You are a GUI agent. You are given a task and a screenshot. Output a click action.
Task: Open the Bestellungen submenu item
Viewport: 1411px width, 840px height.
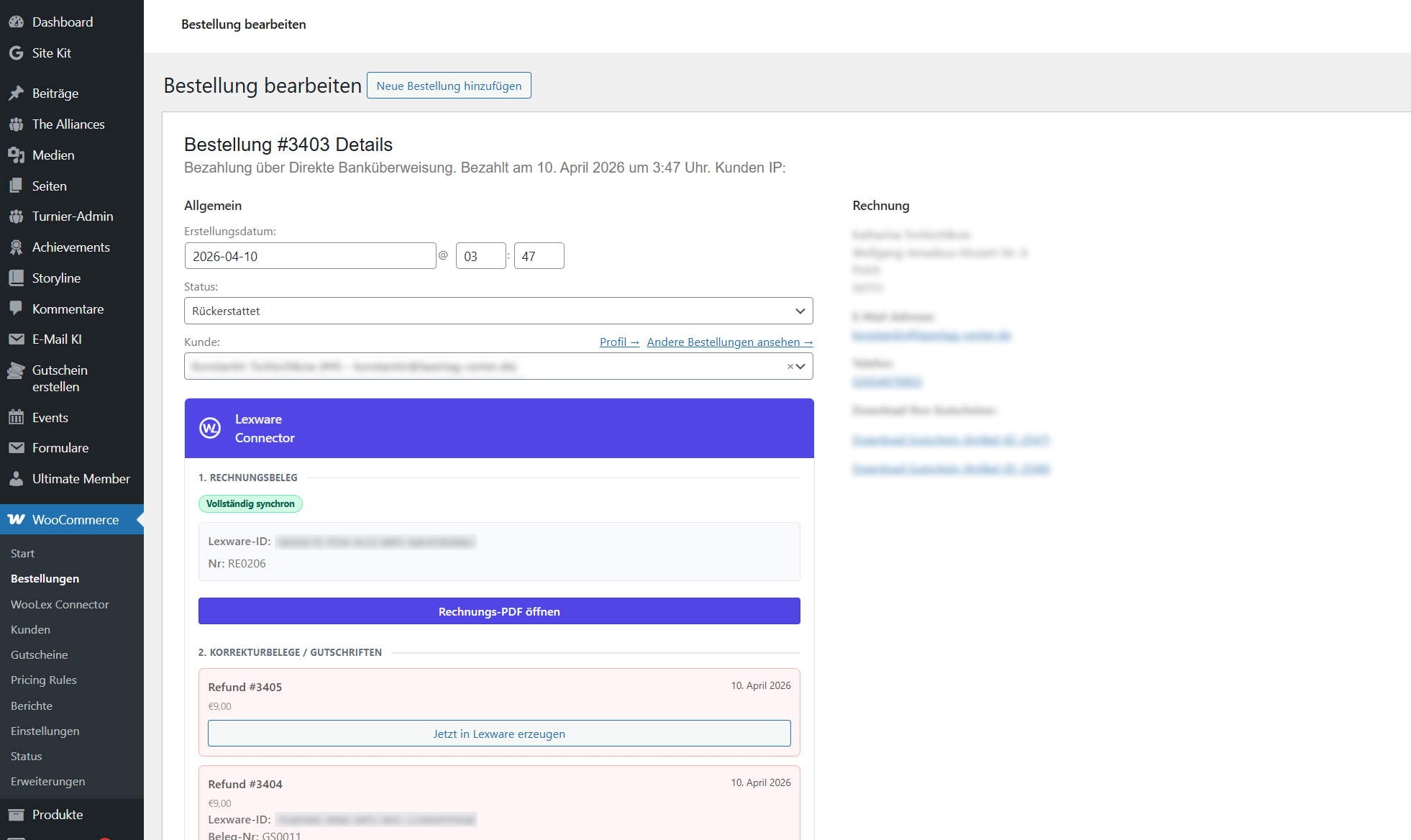coord(45,579)
